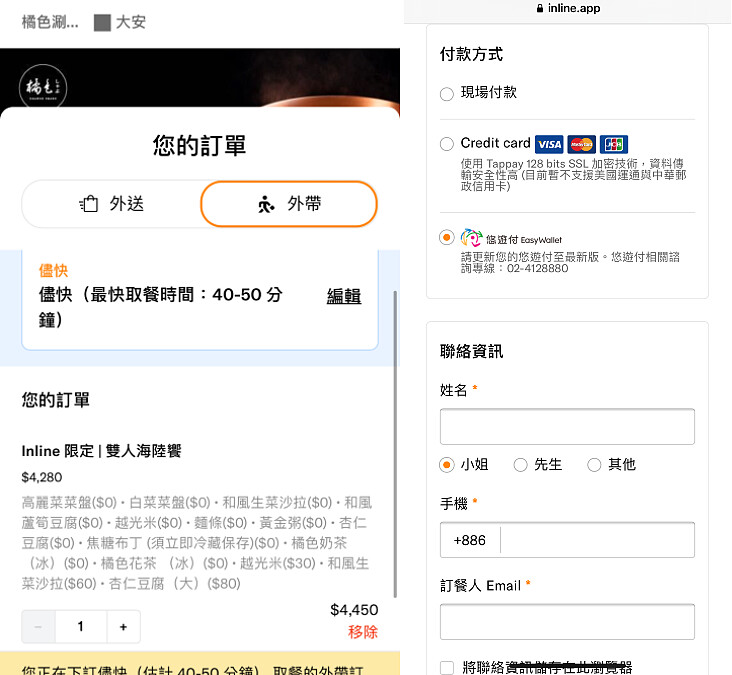The image size is (732, 675).
Task: Decrease item quantity with minus button
Action: pos(39,627)
